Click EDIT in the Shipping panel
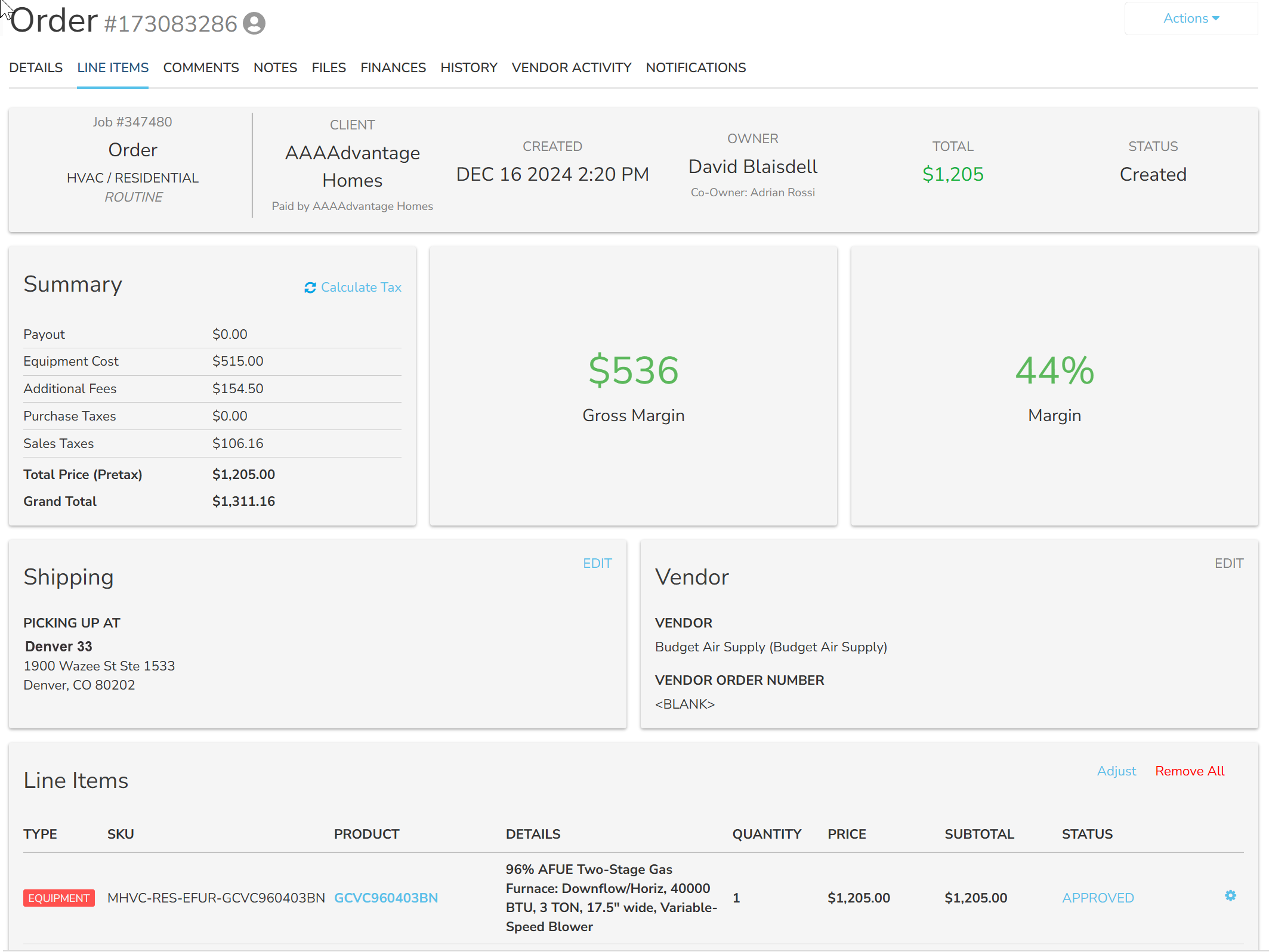 [597, 563]
